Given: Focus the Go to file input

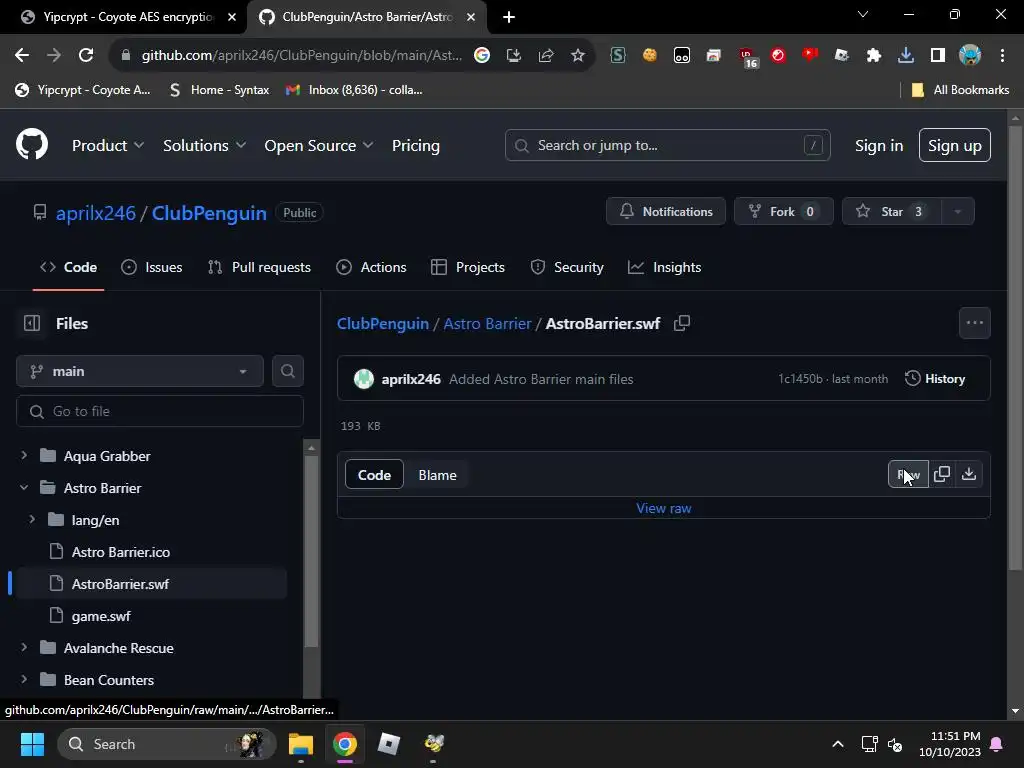Looking at the screenshot, I should [160, 411].
